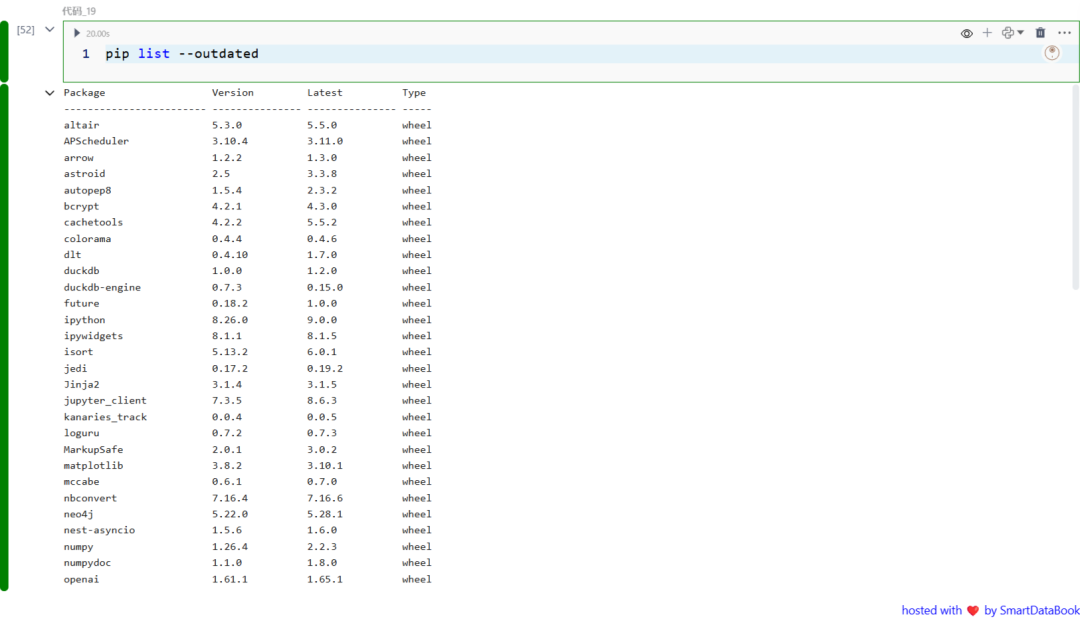Select the isort package name
Screen dimensions: 1080x619
(x=79, y=352)
